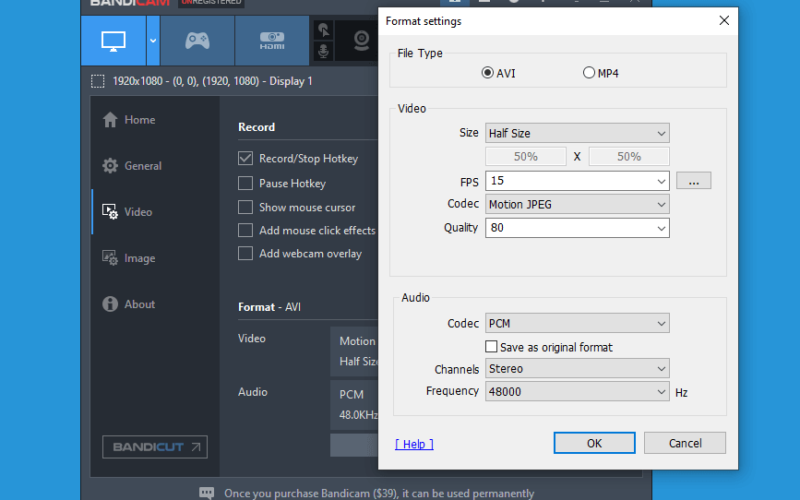The width and height of the screenshot is (800, 500).
Task: Uncheck Record/Stop Hotkey checkbox
Action: pos(245,158)
